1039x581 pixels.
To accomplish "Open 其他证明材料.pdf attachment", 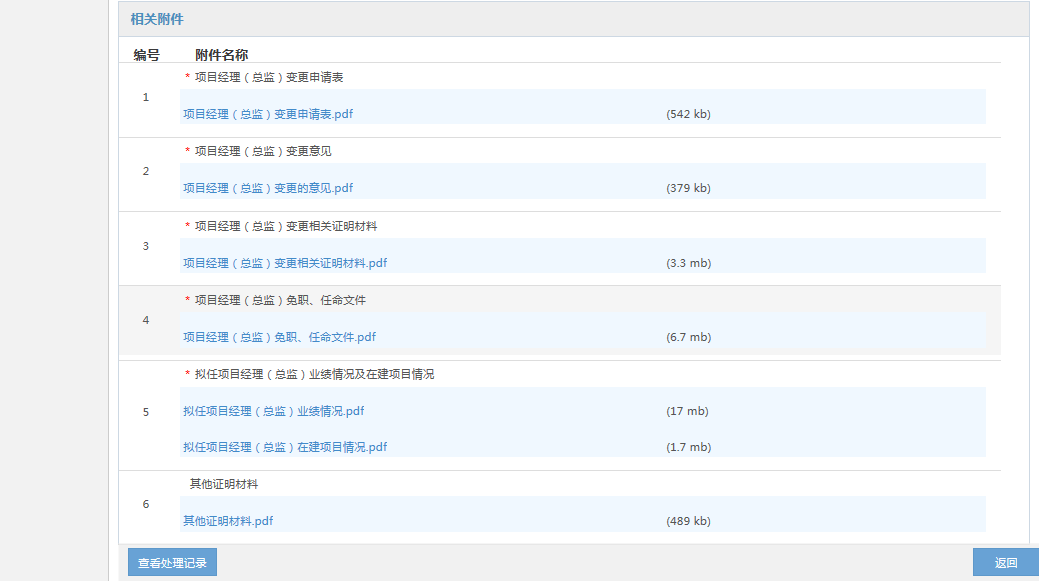I will click(x=228, y=521).
